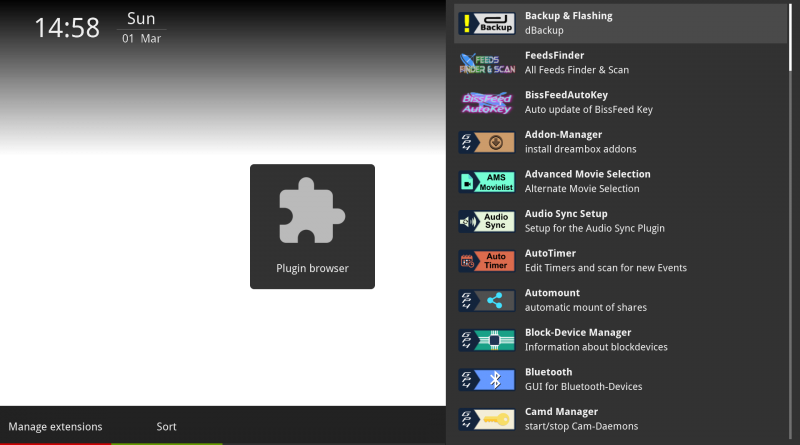Click the FeedsFinder & Scan icon

[487, 63]
